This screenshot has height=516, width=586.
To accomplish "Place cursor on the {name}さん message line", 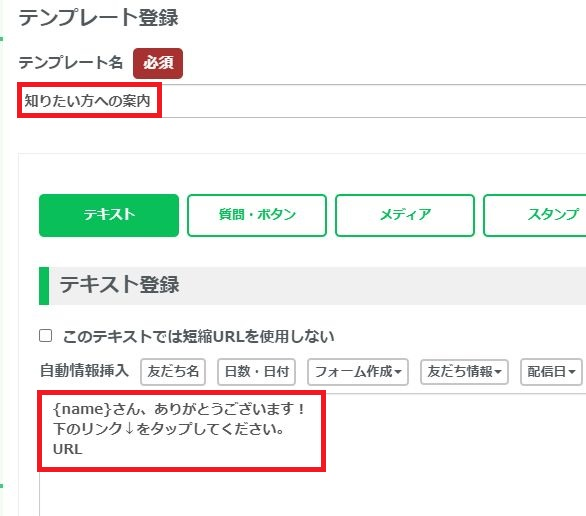I will (179, 409).
